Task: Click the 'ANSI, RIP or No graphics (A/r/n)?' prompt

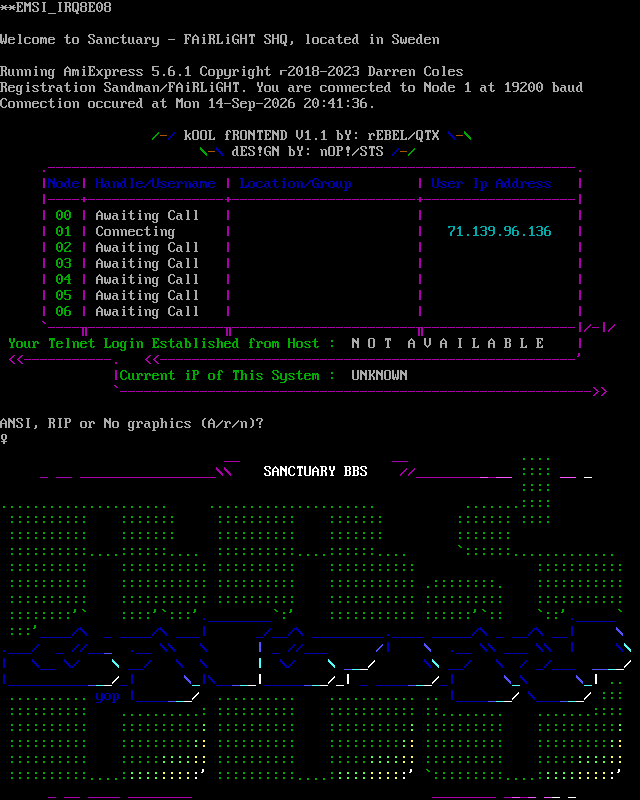Action: (132, 423)
